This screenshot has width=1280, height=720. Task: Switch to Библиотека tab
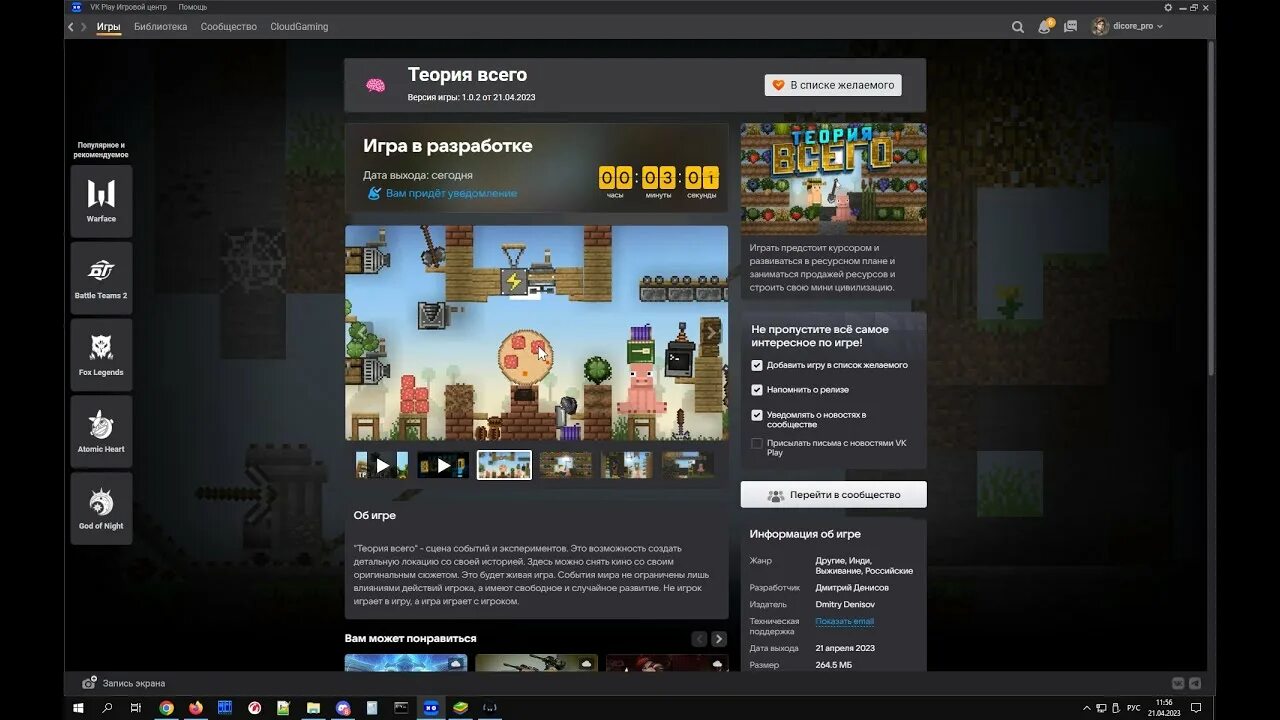coord(160,27)
